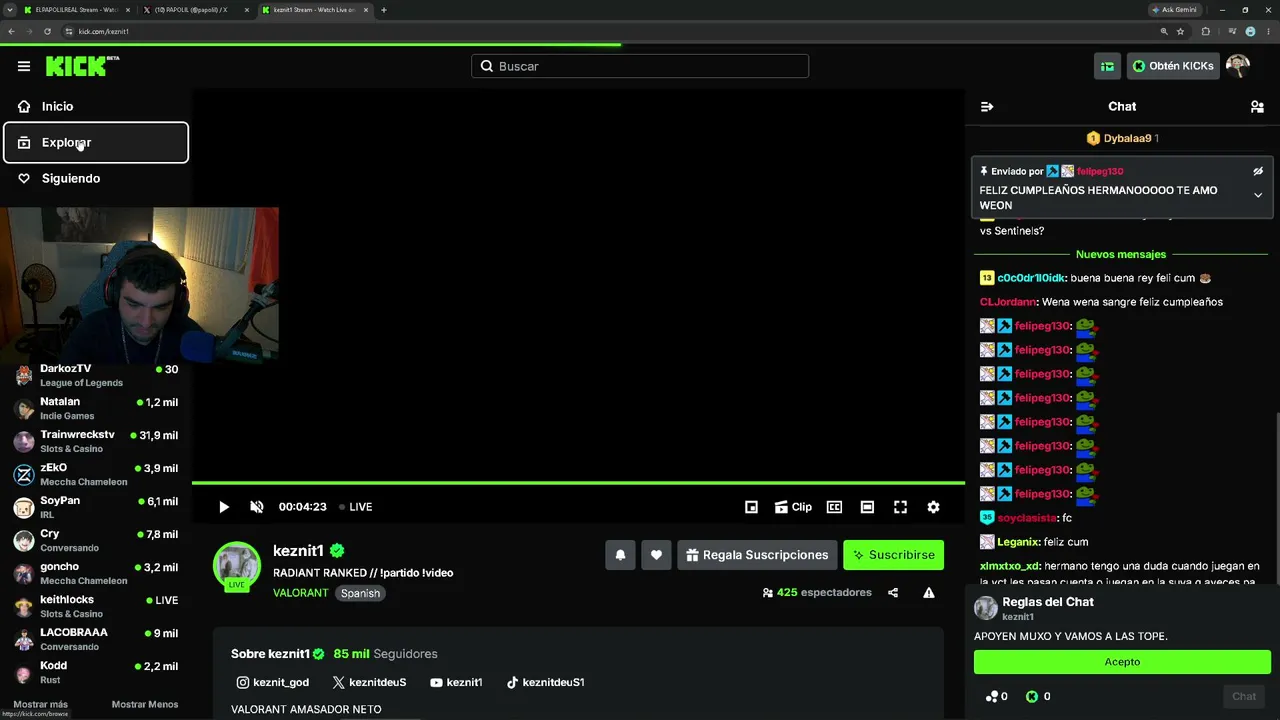Open Natalan channel in the sidebar

point(96,408)
